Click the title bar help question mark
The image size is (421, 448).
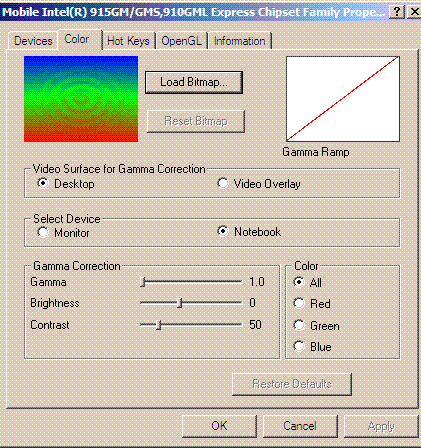397,12
